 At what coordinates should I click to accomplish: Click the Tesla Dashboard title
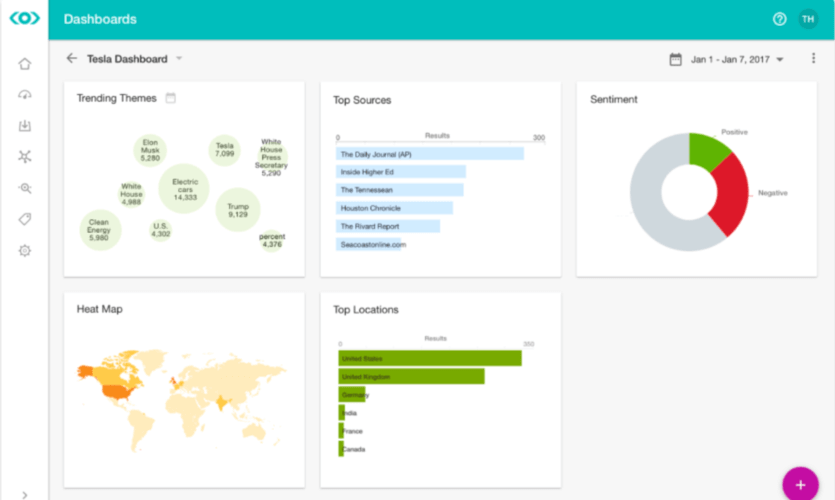[127, 59]
